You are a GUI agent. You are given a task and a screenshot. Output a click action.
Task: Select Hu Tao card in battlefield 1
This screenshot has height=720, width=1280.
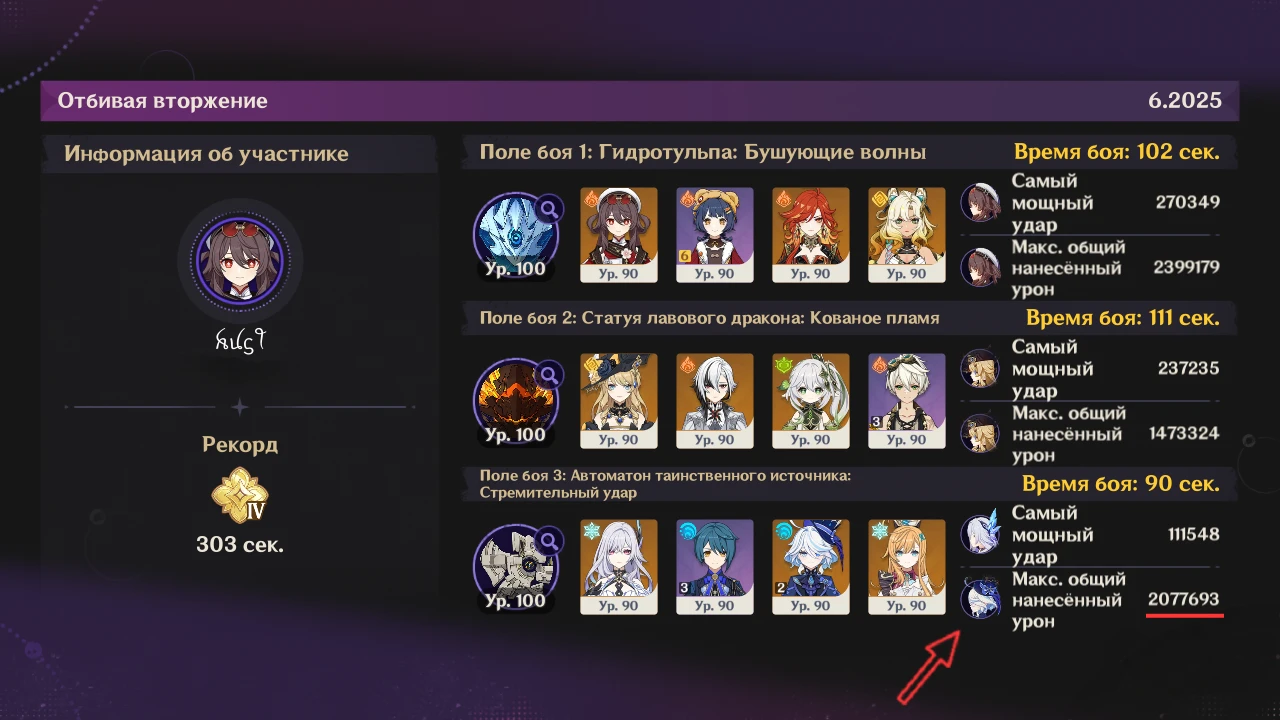click(619, 235)
